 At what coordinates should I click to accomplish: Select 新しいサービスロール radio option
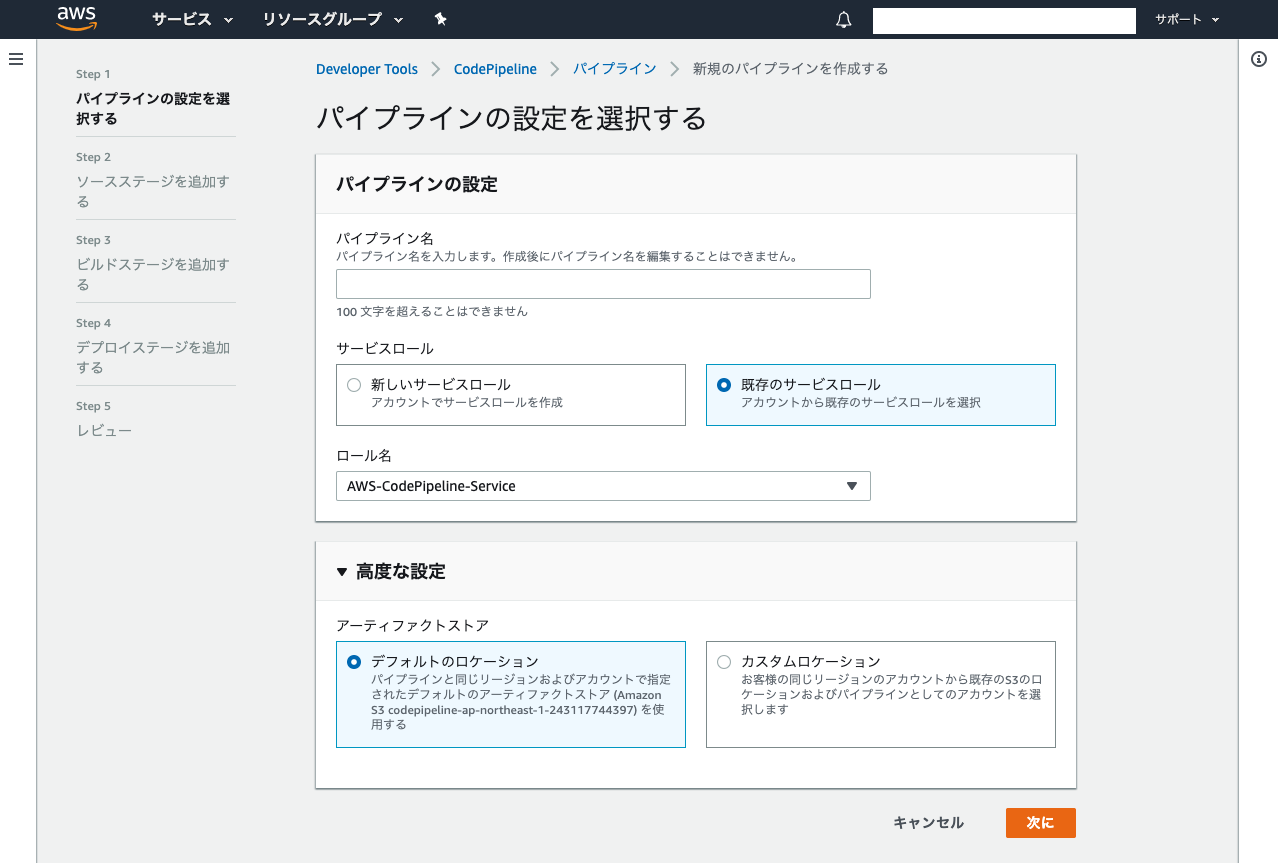coord(353,384)
